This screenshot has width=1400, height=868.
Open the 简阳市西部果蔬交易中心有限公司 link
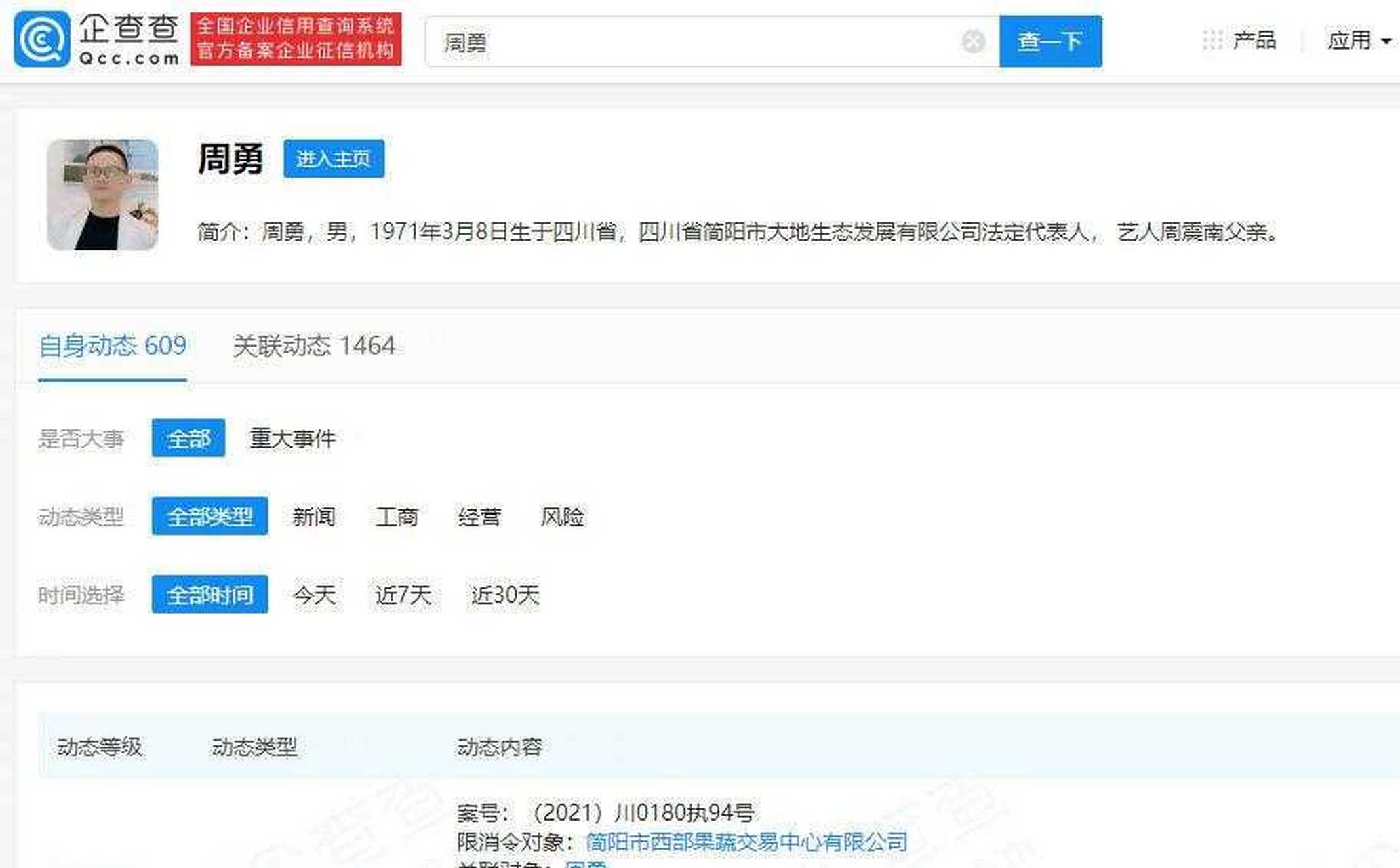tap(746, 842)
